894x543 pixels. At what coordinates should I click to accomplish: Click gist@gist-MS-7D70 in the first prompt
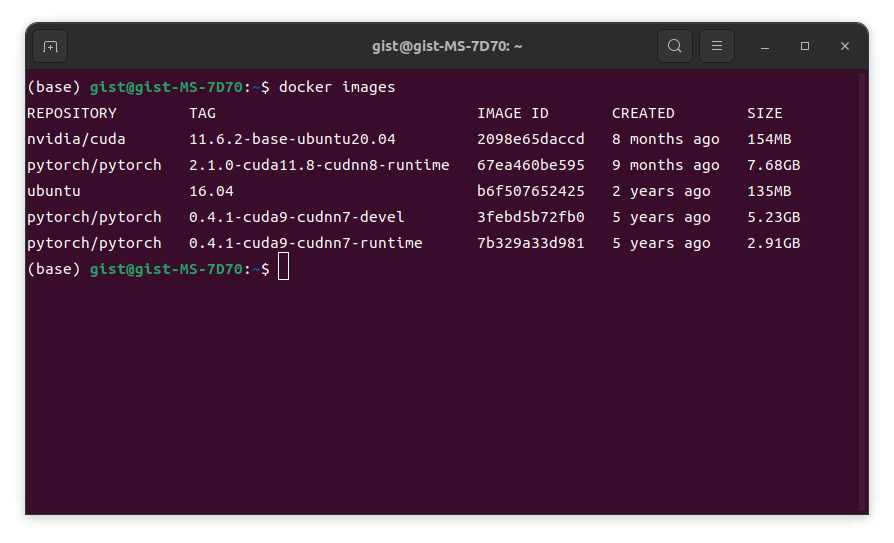(x=166, y=87)
